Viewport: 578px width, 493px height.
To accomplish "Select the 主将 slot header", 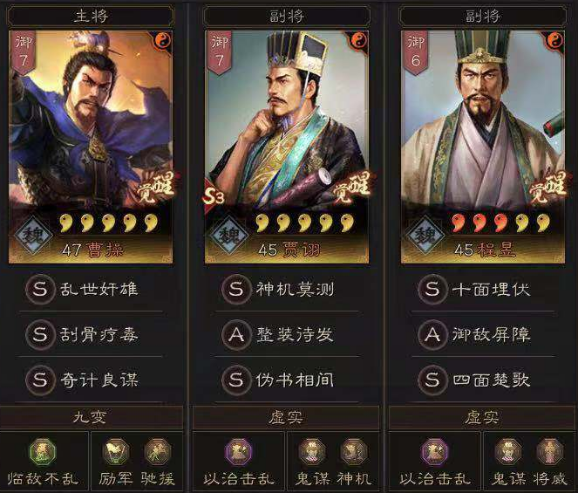I will pos(91,16).
